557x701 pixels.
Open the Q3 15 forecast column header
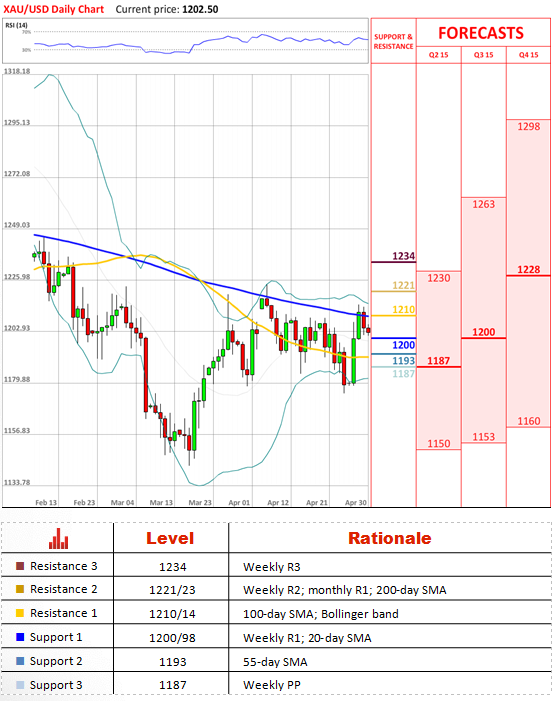click(484, 55)
